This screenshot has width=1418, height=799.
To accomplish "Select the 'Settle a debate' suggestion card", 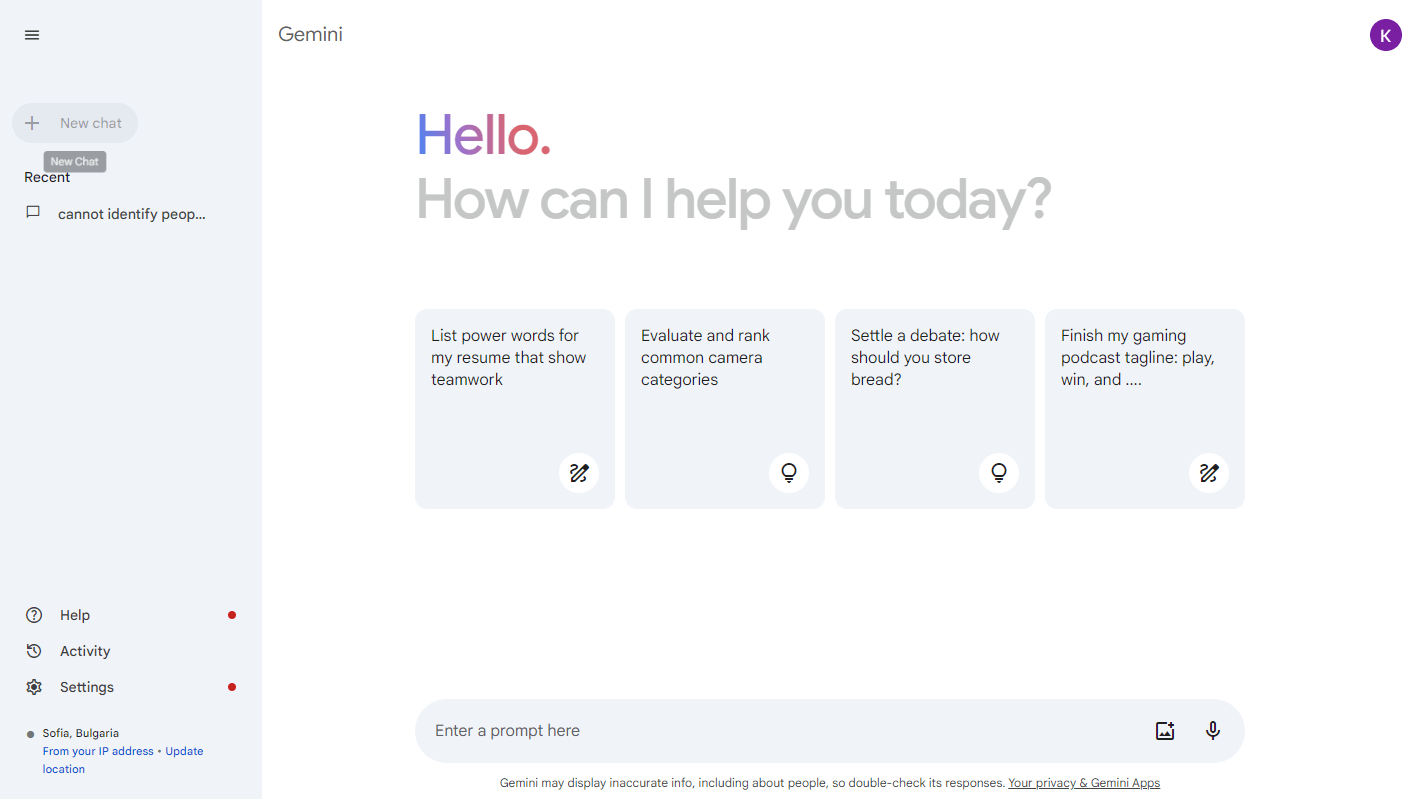I will tap(935, 409).
